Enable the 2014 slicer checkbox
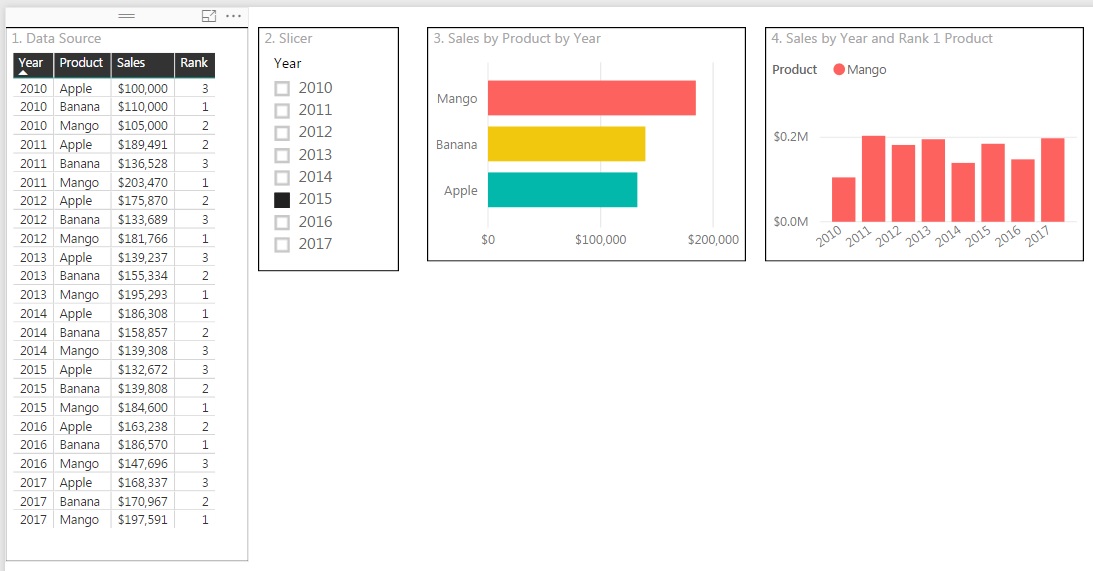This screenshot has height=571, width=1093. [x=282, y=178]
